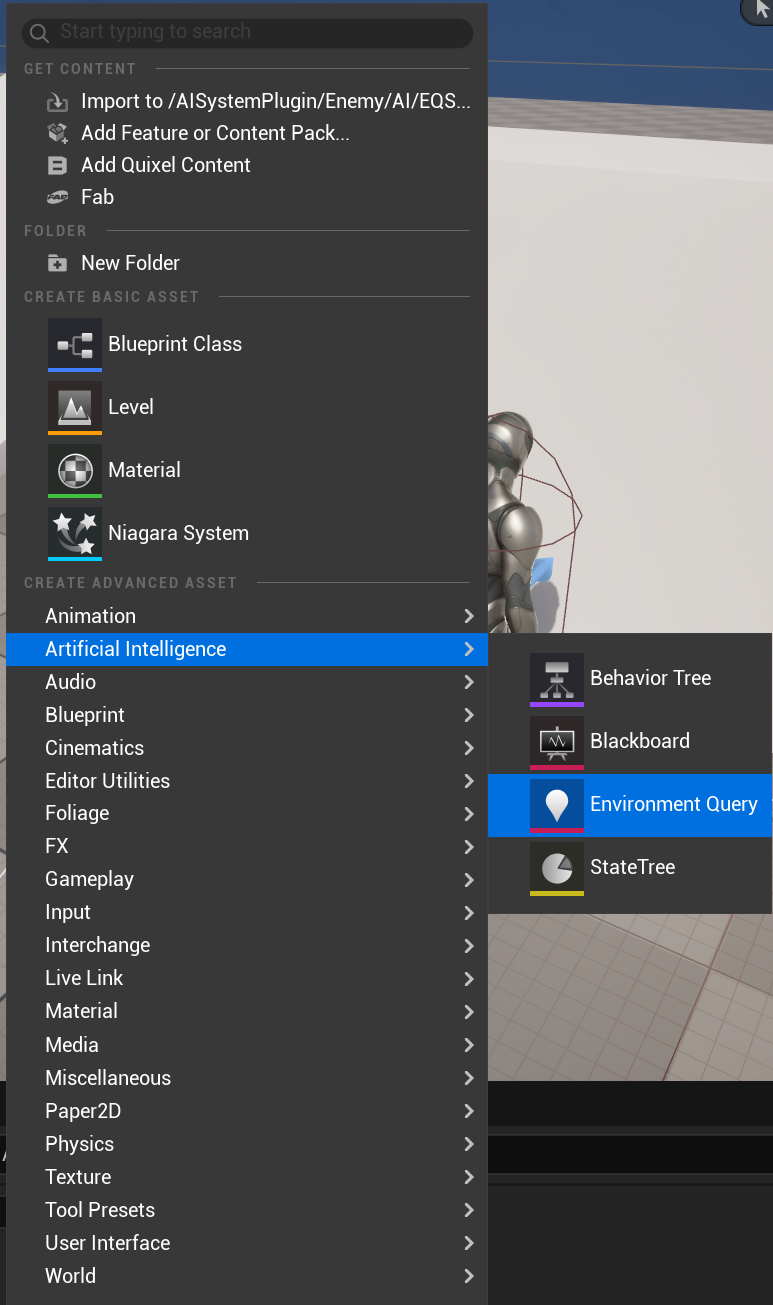Click the Blueprint Class icon
Image resolution: width=773 pixels, height=1305 pixels.
pos(75,344)
